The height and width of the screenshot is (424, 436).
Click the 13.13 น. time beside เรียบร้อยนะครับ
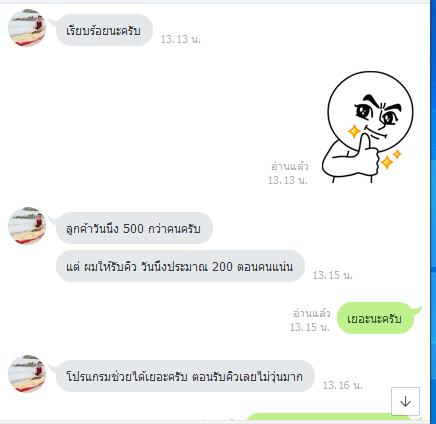[181, 39]
